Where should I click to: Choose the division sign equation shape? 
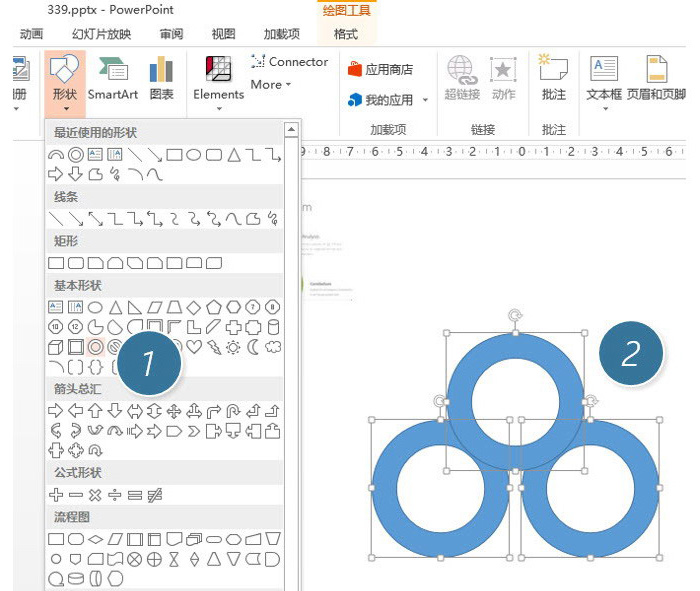(115, 495)
